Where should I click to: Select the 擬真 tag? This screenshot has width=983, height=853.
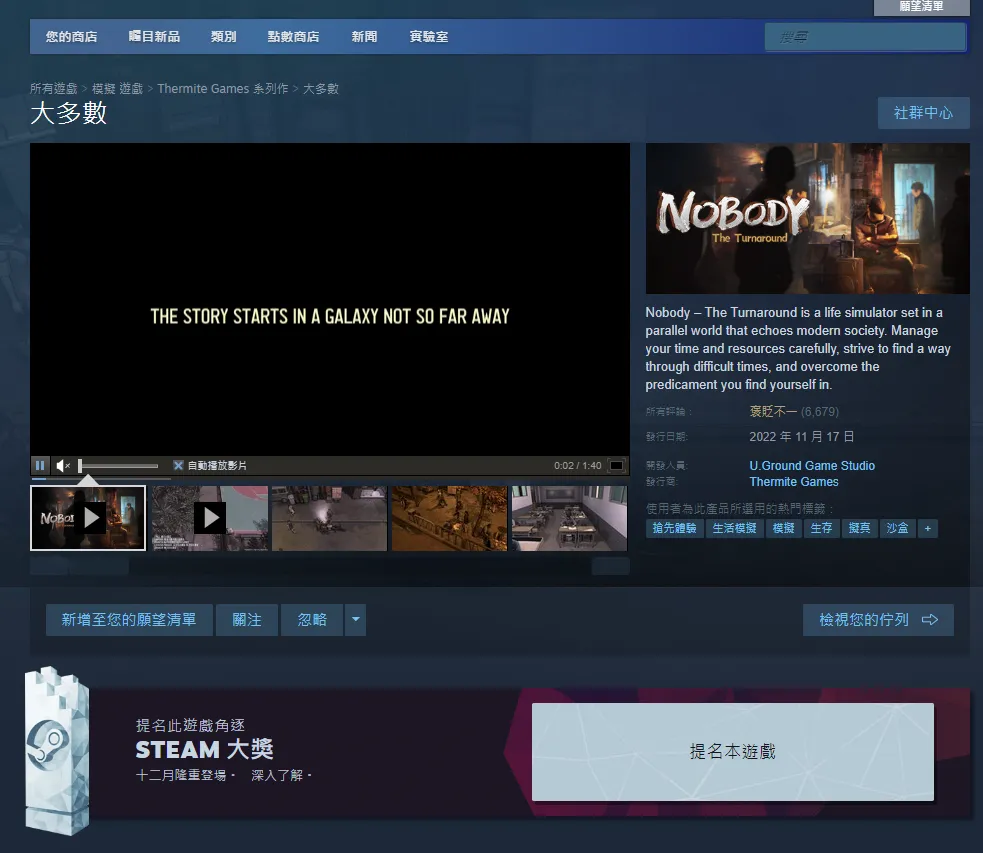coord(859,528)
